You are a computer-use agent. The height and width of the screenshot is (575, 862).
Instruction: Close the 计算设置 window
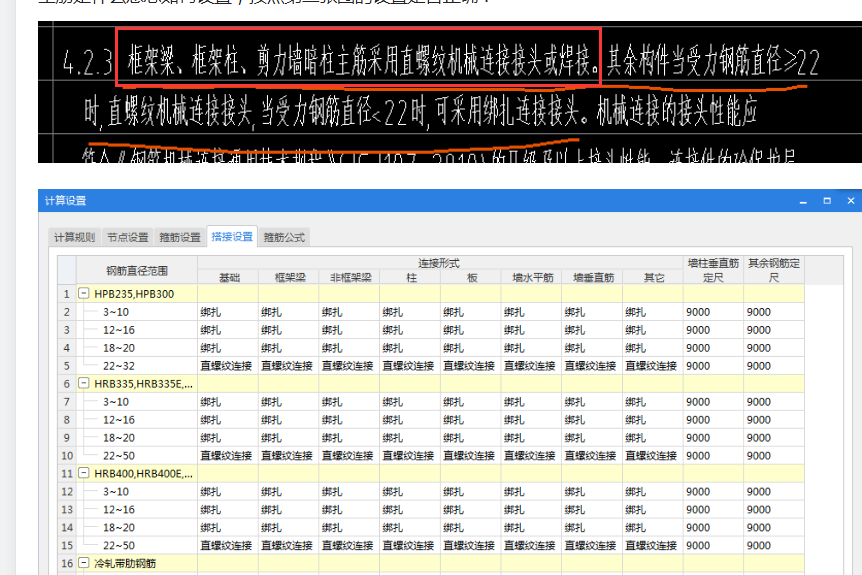850,201
